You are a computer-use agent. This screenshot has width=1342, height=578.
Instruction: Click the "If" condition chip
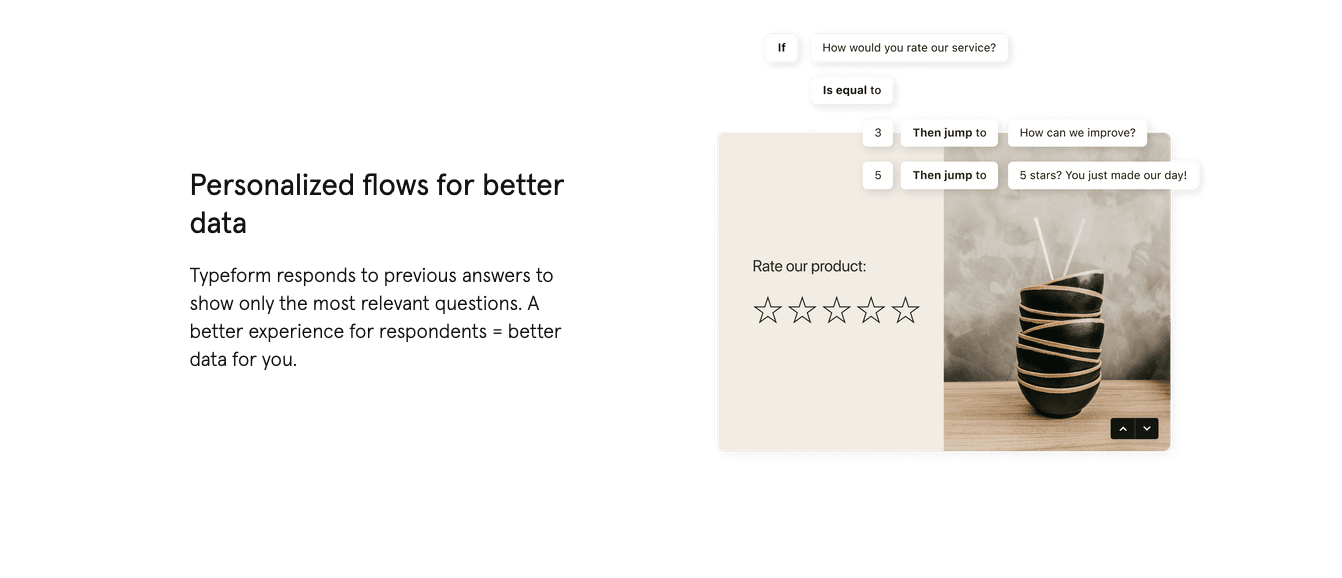(x=782, y=48)
